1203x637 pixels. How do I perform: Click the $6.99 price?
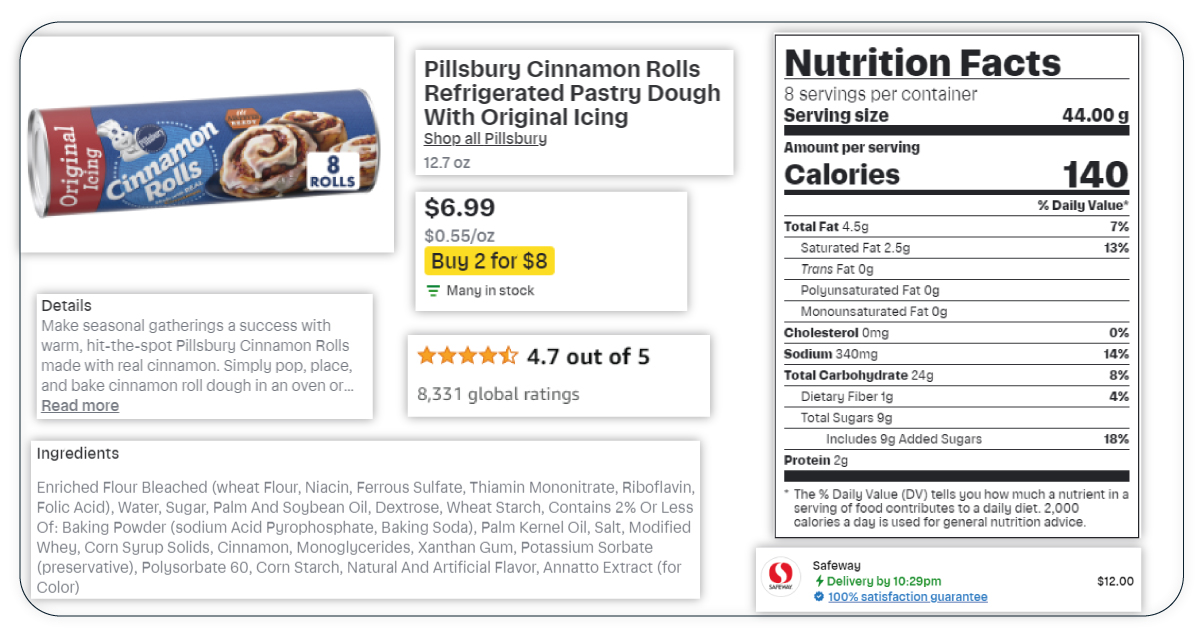(x=459, y=208)
